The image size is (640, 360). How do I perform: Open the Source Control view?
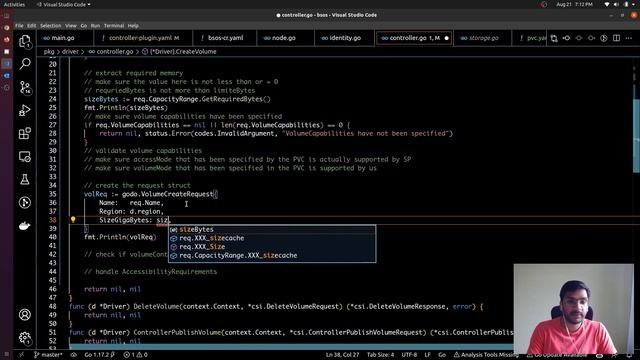[x=25, y=87]
